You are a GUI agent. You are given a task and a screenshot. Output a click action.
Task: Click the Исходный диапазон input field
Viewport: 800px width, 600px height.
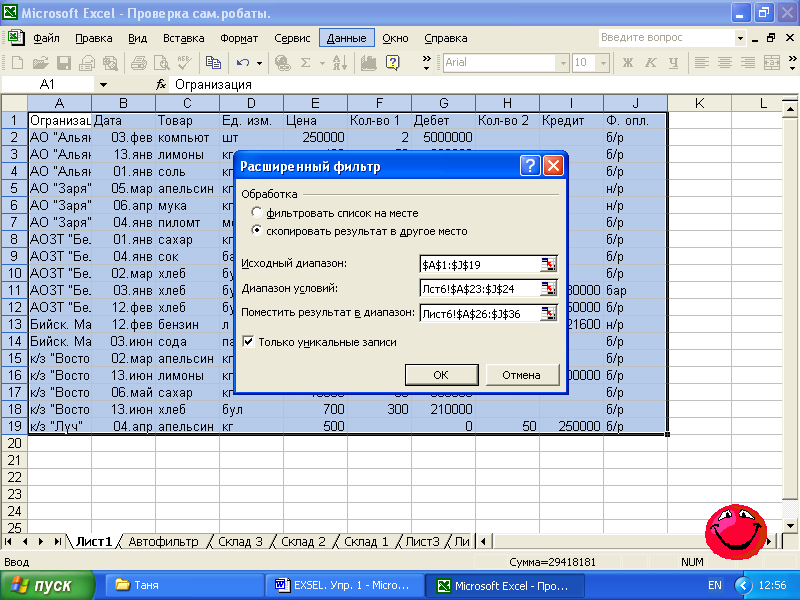pyautogui.click(x=480, y=264)
